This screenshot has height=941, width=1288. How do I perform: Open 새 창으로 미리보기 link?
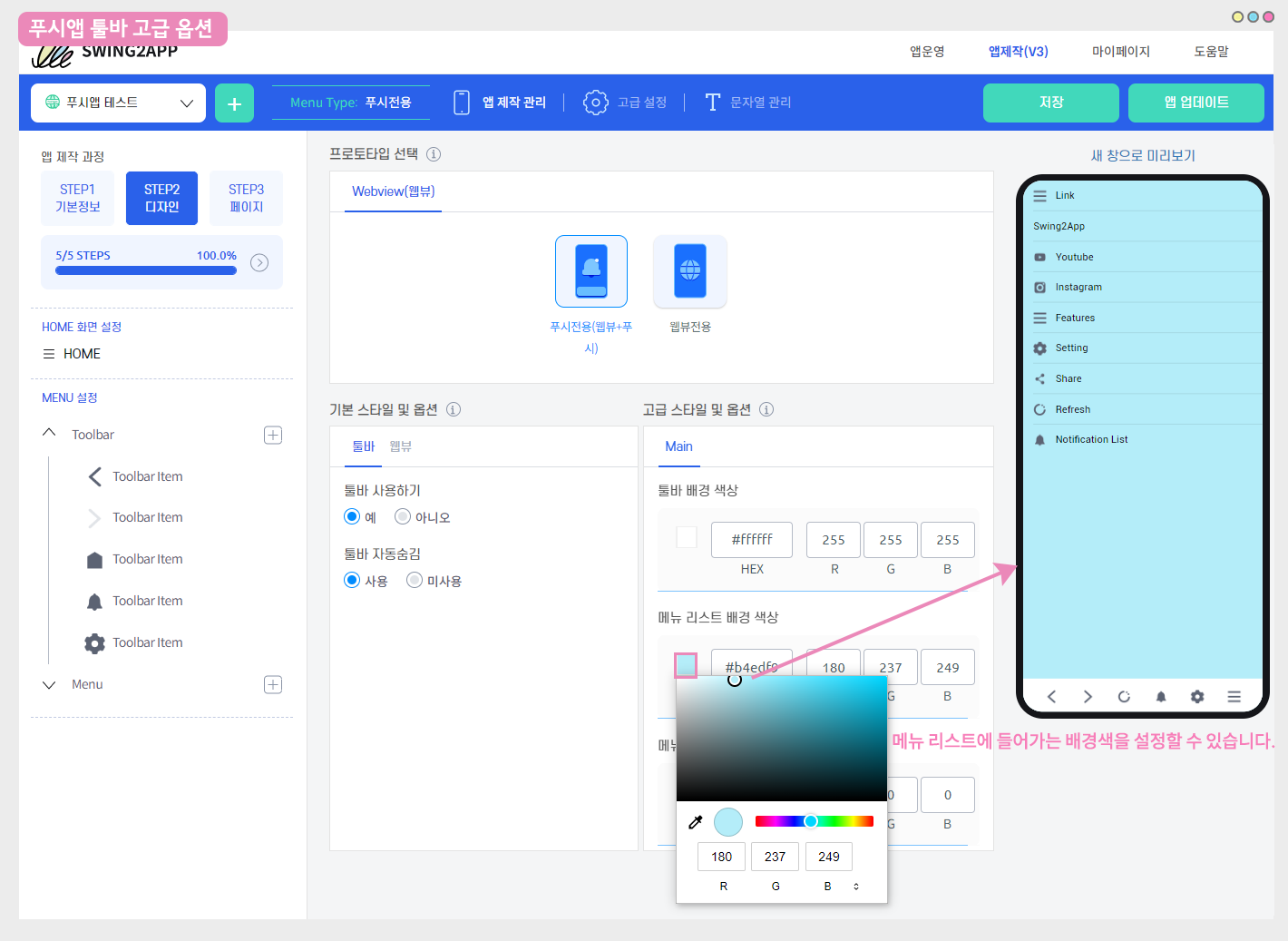click(x=1142, y=156)
